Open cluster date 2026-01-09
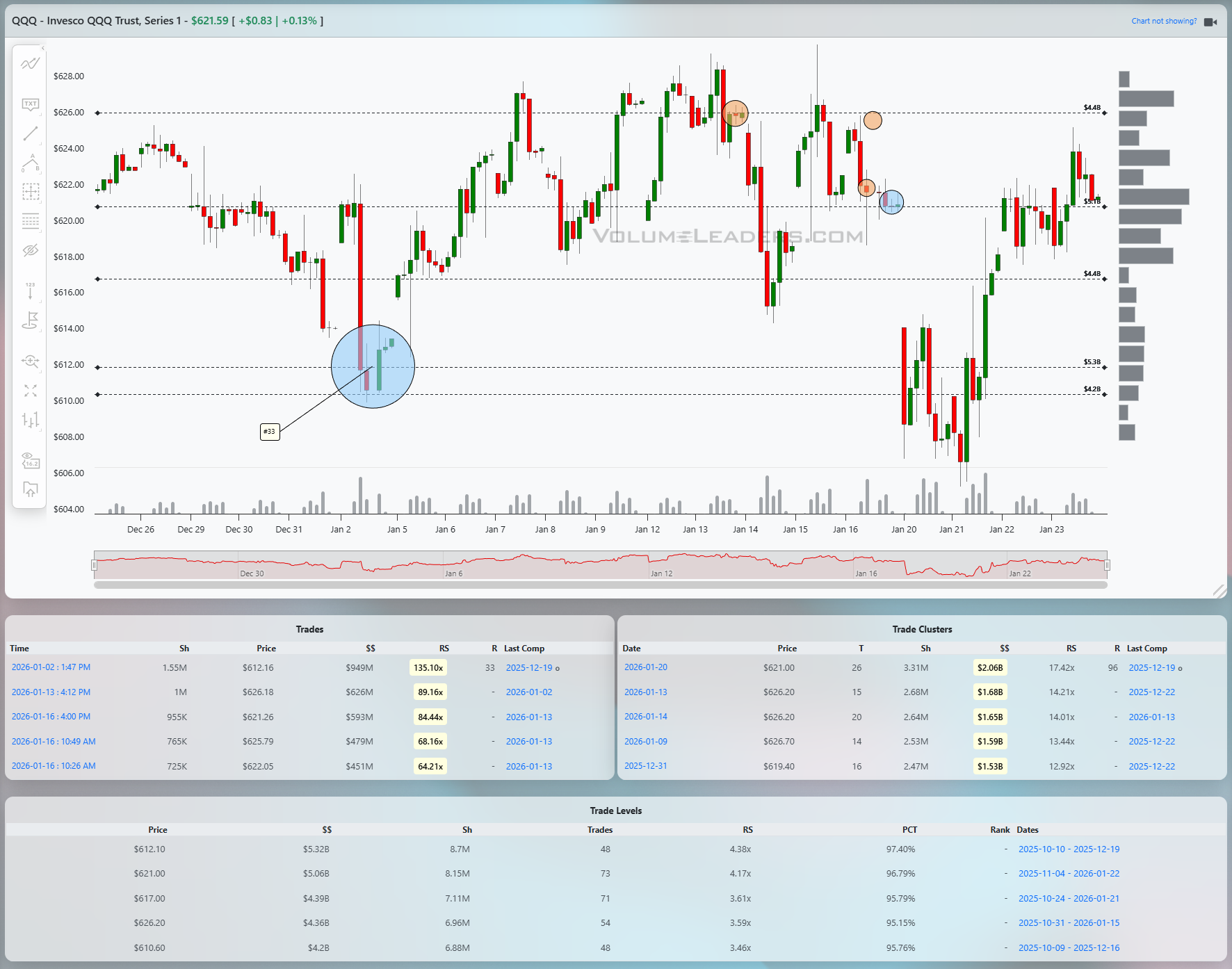 pyautogui.click(x=645, y=742)
